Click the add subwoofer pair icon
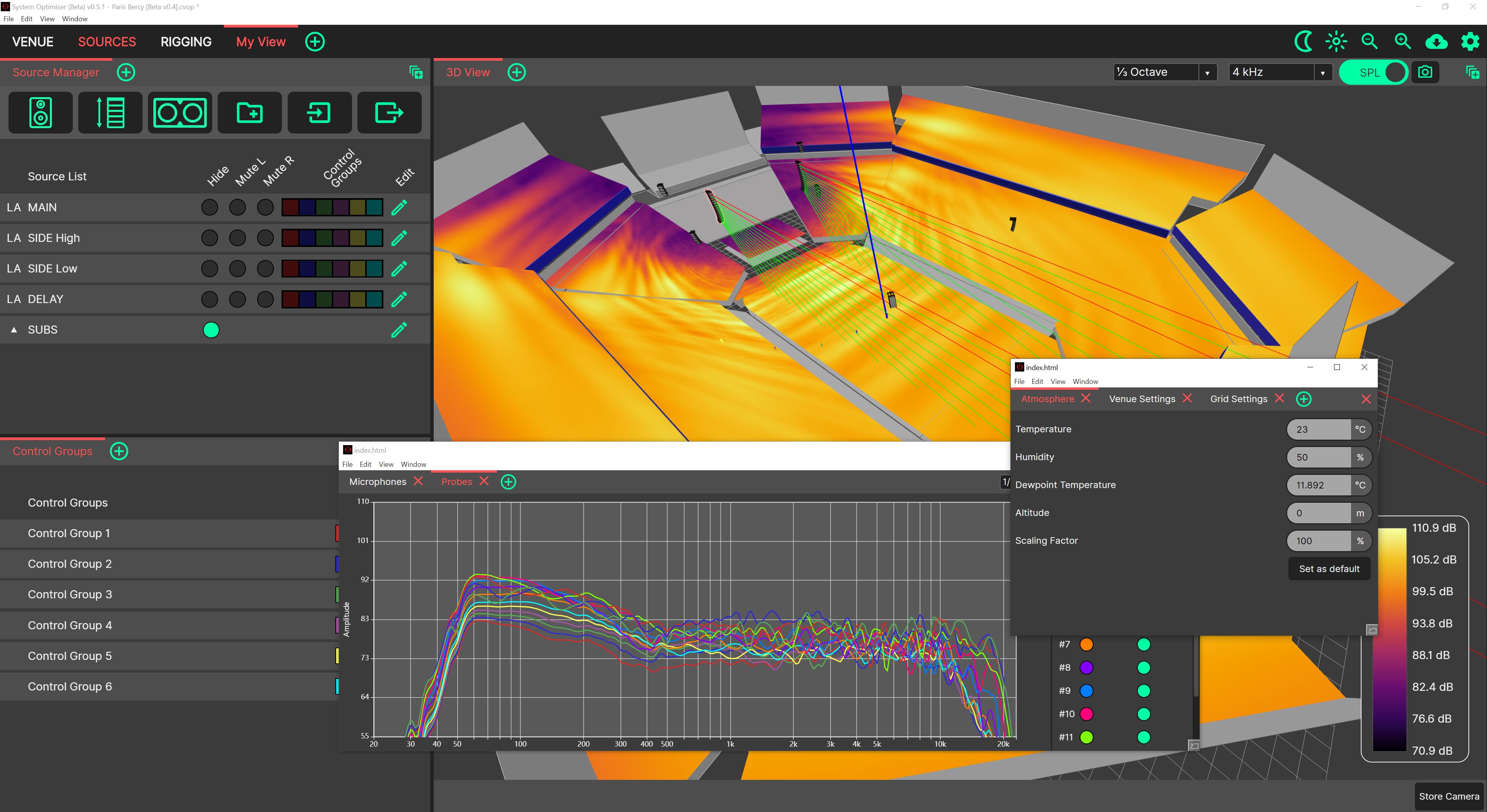This screenshot has width=1487, height=812. pos(180,113)
